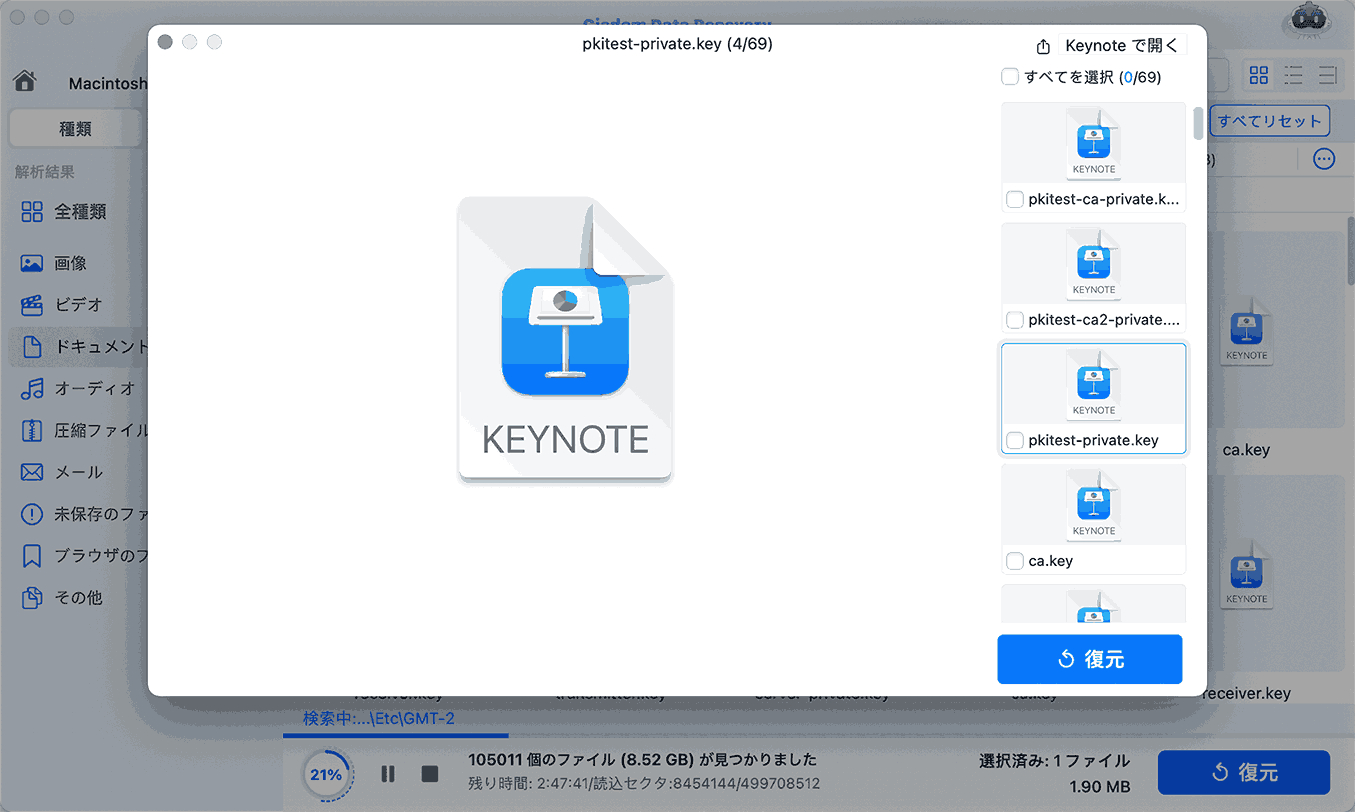Viewport: 1355px width, 812px height.
Task: Open the more options ellipsis icon
Action: (x=1324, y=159)
